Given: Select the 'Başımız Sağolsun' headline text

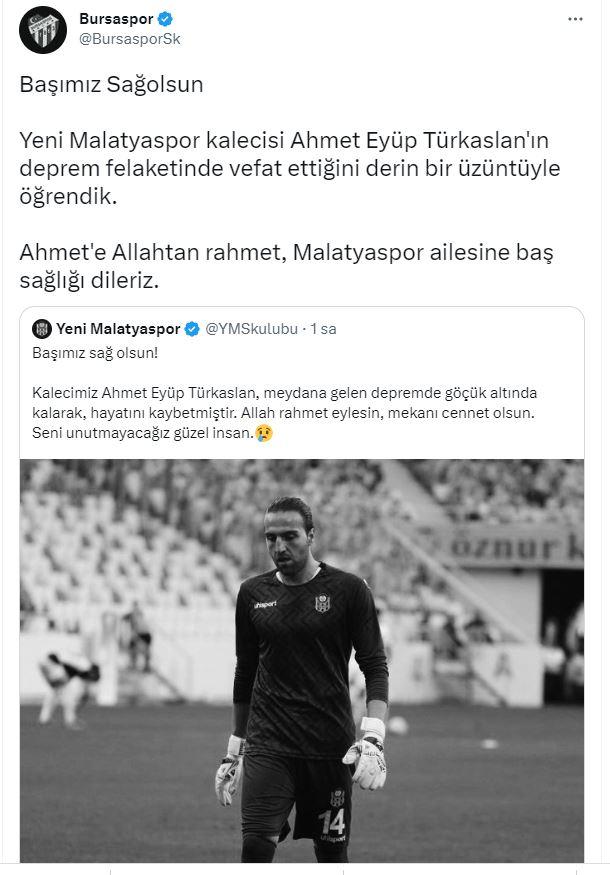Looking at the screenshot, I should coord(112,85).
